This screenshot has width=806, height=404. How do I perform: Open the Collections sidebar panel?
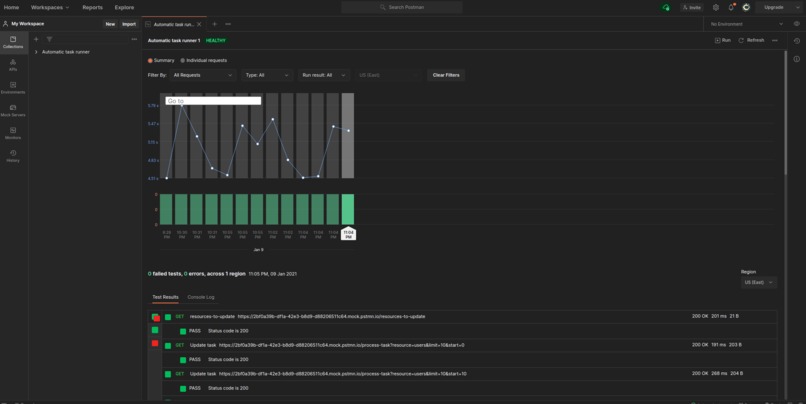pos(13,42)
